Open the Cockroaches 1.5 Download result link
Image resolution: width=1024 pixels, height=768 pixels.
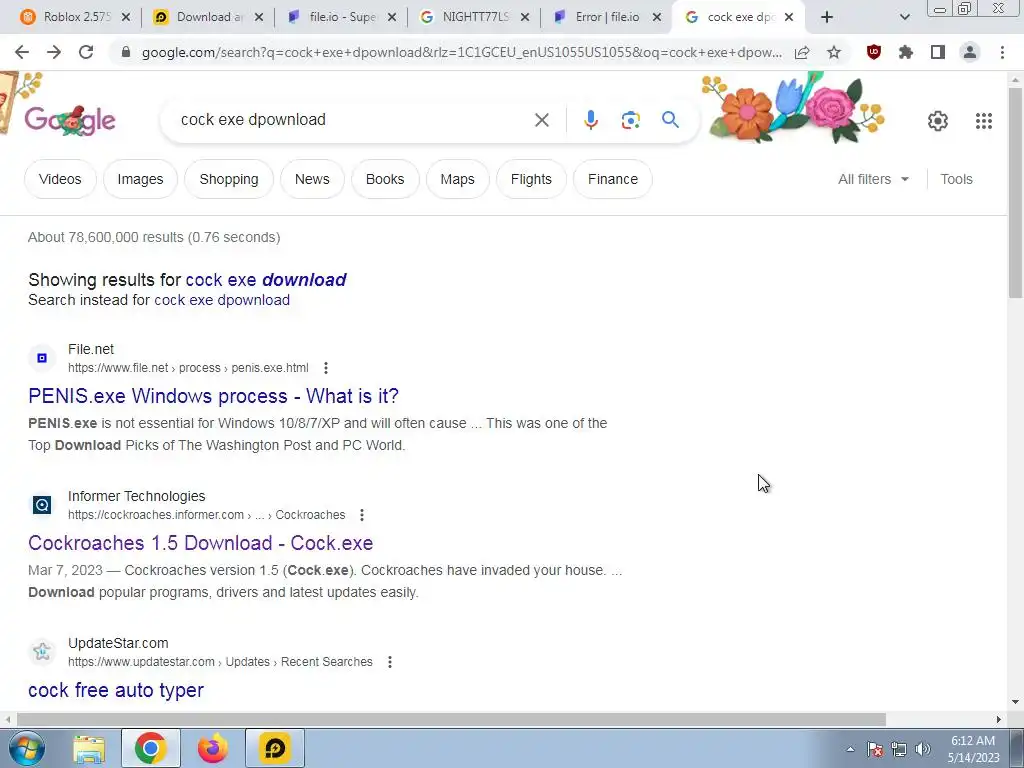click(200, 543)
